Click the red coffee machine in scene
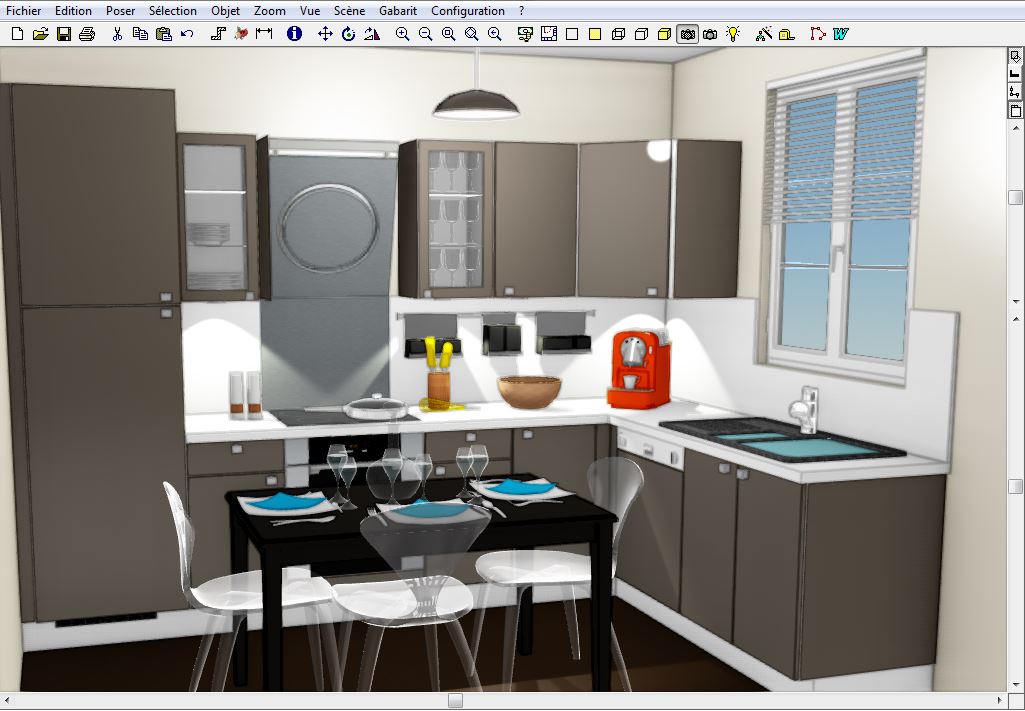1025x711 pixels. tap(638, 370)
